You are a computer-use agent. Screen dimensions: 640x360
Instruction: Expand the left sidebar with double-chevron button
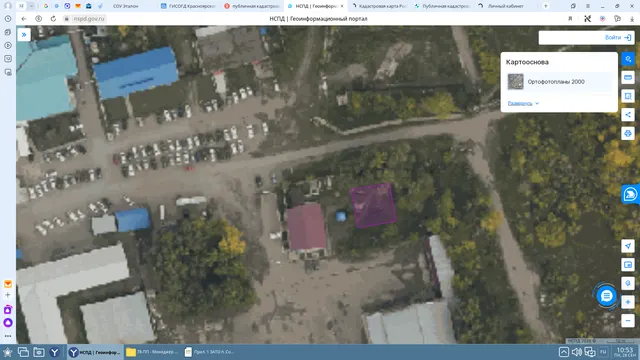pyautogui.click(x=24, y=35)
